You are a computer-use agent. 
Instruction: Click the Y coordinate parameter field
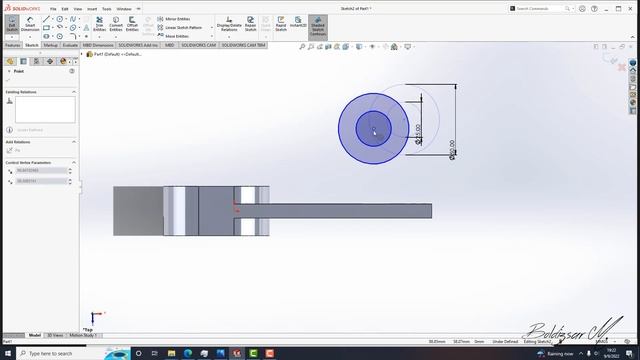click(x=41, y=181)
